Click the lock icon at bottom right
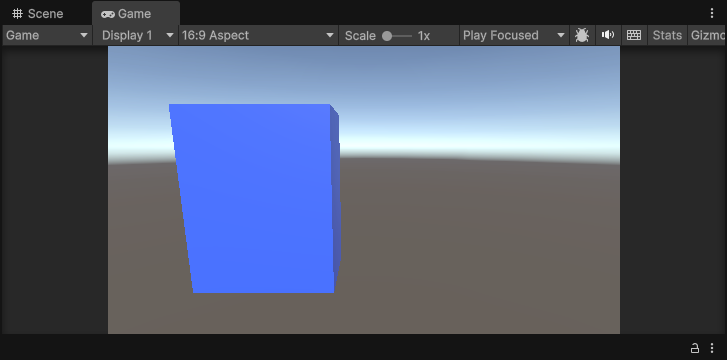 (695, 347)
